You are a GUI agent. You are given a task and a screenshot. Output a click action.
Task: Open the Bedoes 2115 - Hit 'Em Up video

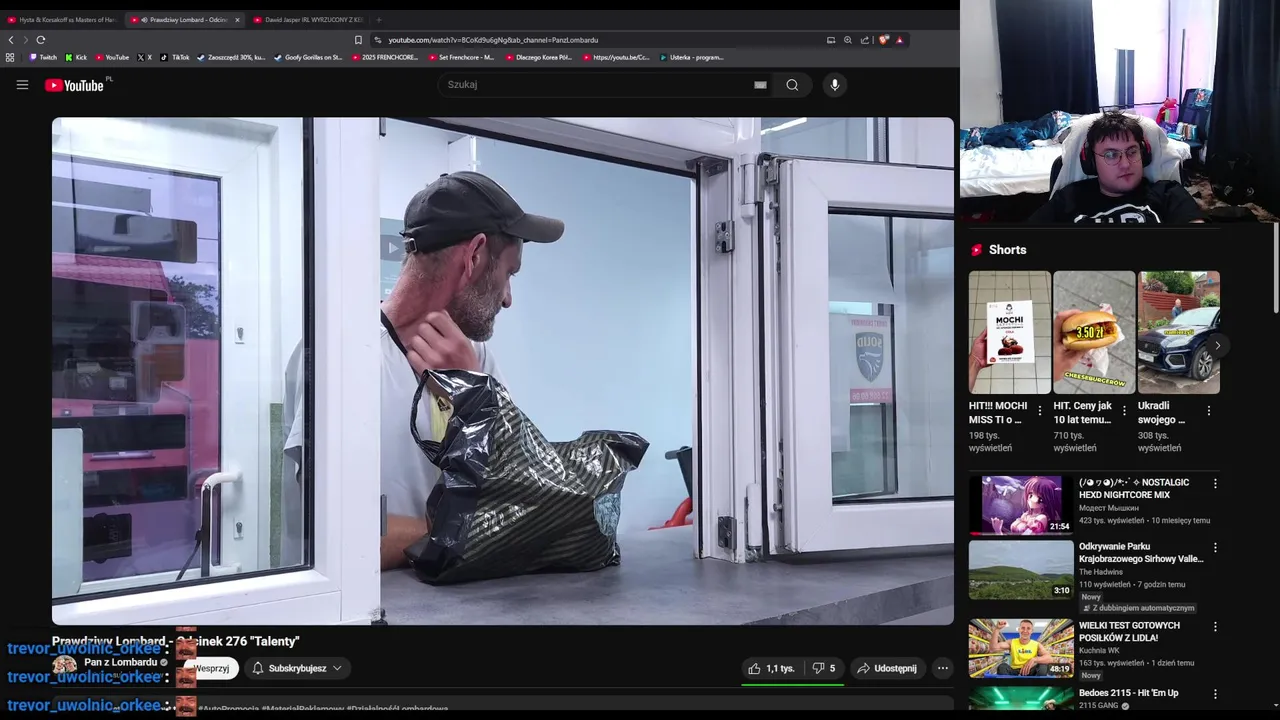click(x=1128, y=693)
